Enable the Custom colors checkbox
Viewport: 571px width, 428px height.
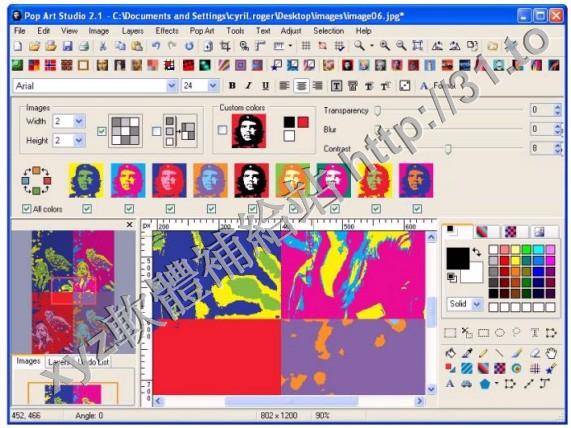click(x=222, y=130)
